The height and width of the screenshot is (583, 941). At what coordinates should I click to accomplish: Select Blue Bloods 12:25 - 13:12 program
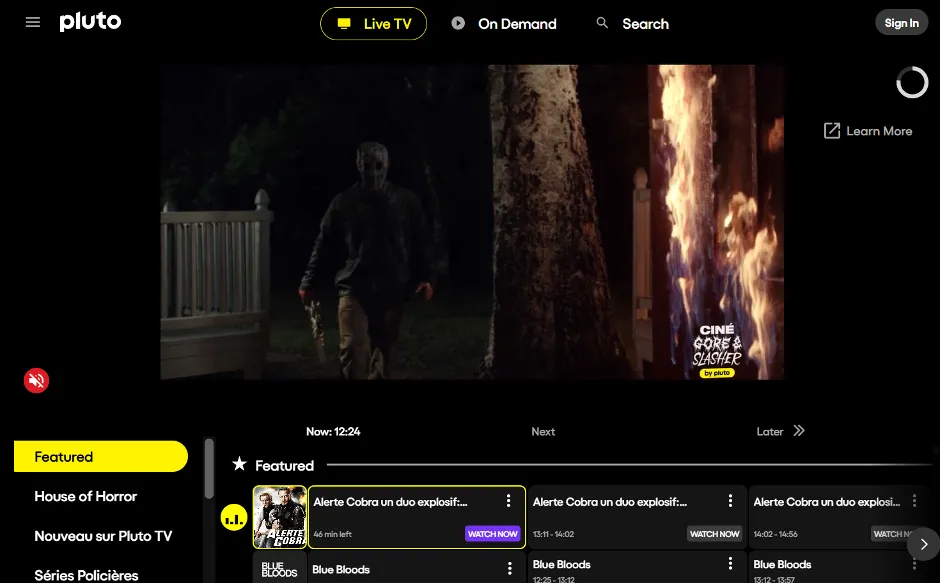pyautogui.click(x=637, y=567)
